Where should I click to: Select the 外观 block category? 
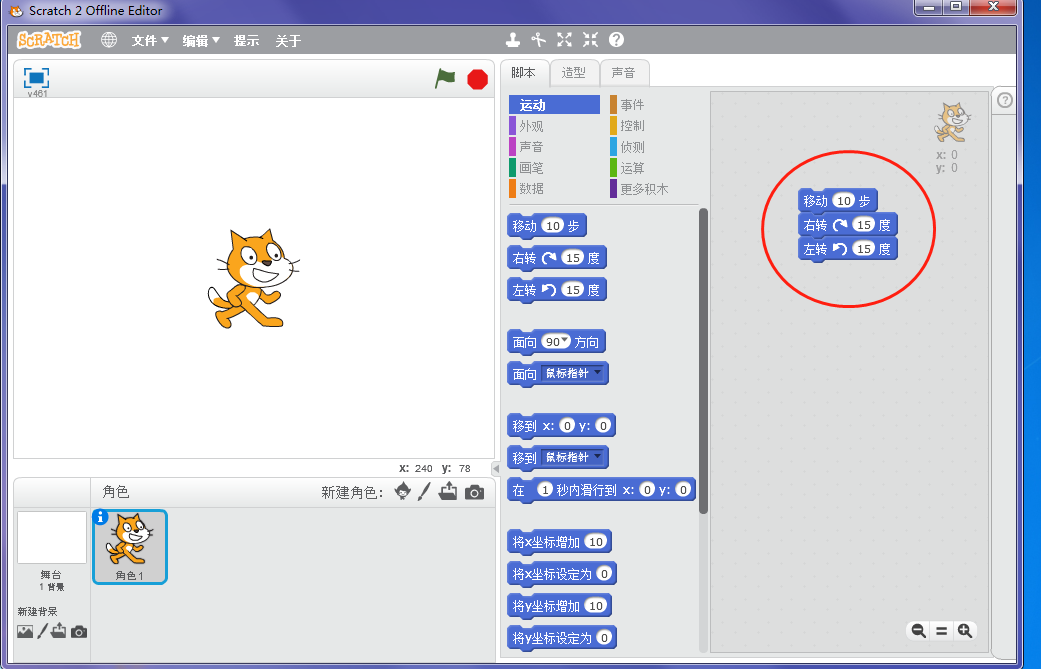pos(554,126)
